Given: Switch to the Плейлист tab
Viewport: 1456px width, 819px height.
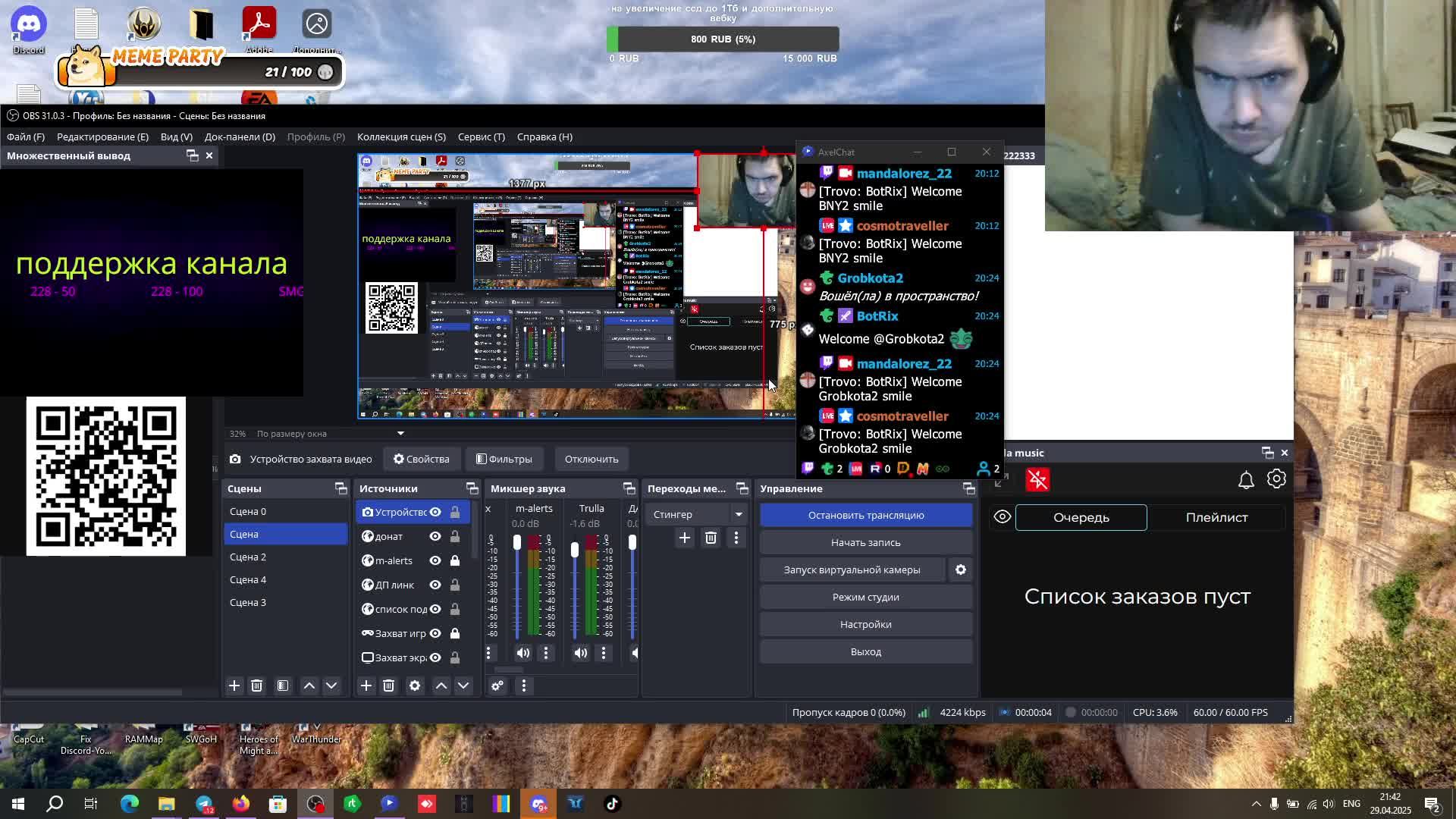Looking at the screenshot, I should click(1216, 517).
